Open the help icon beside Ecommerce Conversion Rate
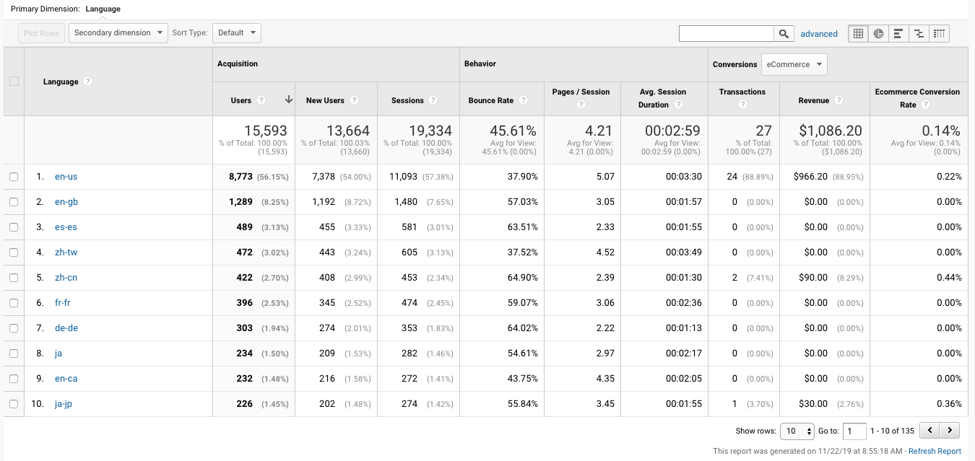975x461 pixels. (925, 105)
